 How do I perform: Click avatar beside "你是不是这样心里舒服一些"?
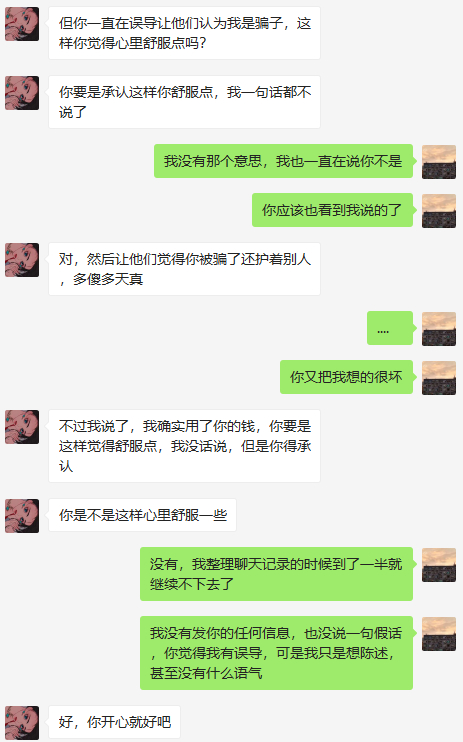22,516
